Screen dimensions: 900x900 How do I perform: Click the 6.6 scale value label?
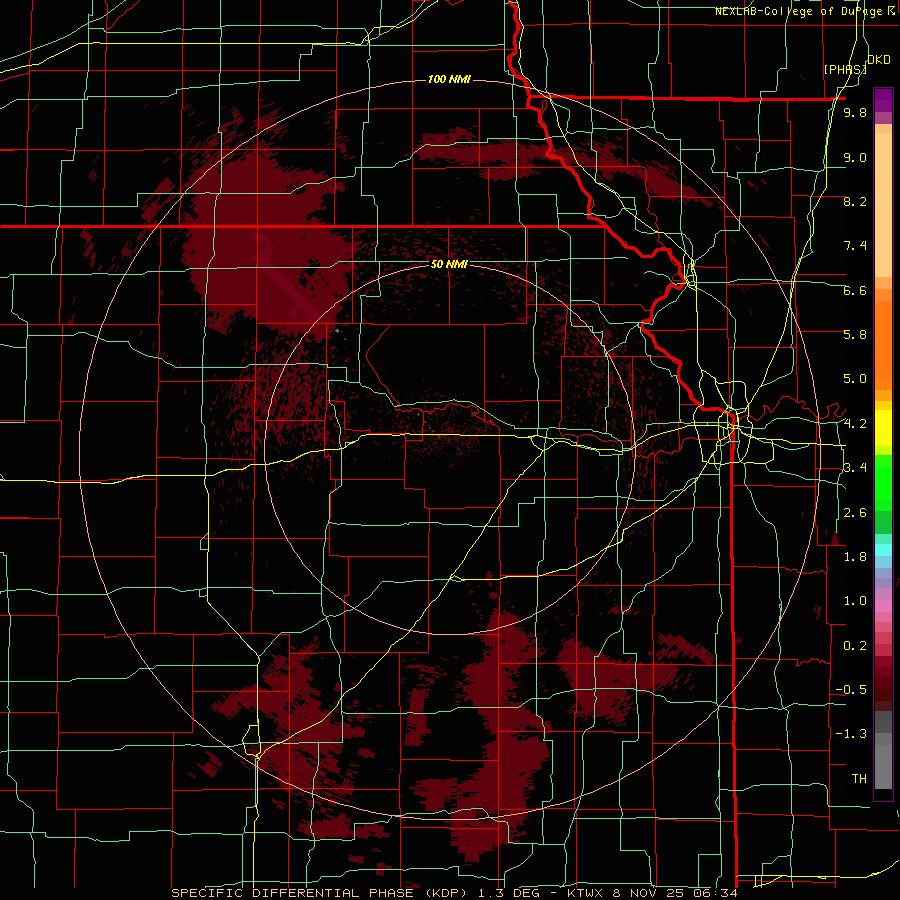point(855,290)
